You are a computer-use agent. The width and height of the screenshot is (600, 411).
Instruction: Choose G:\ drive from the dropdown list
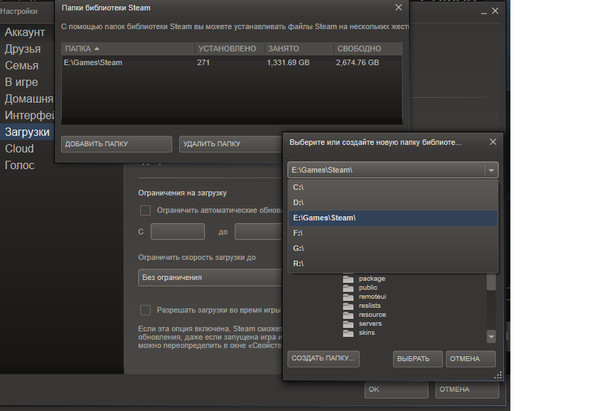(393, 248)
